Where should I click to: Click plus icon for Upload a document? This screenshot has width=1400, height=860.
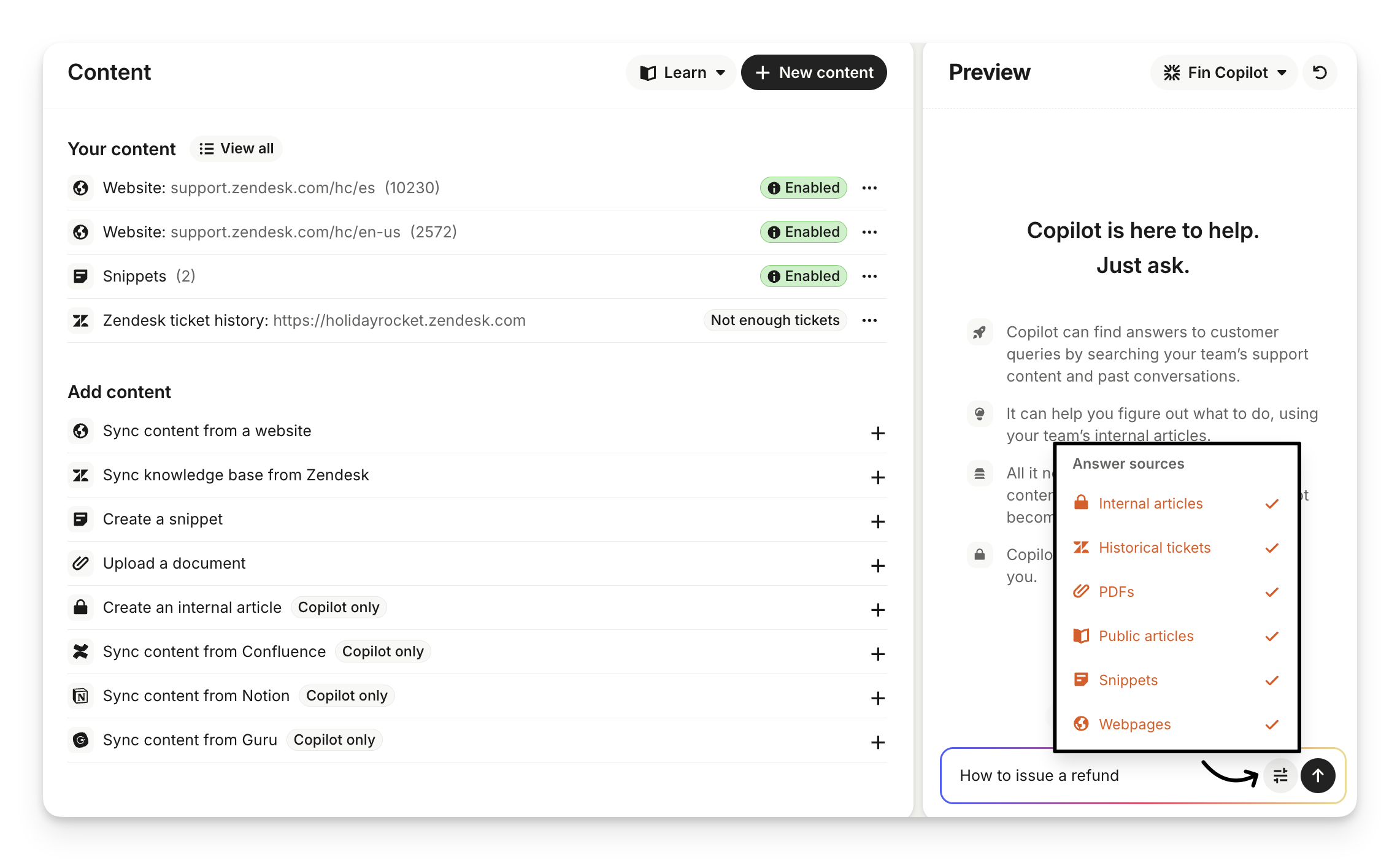878,566
